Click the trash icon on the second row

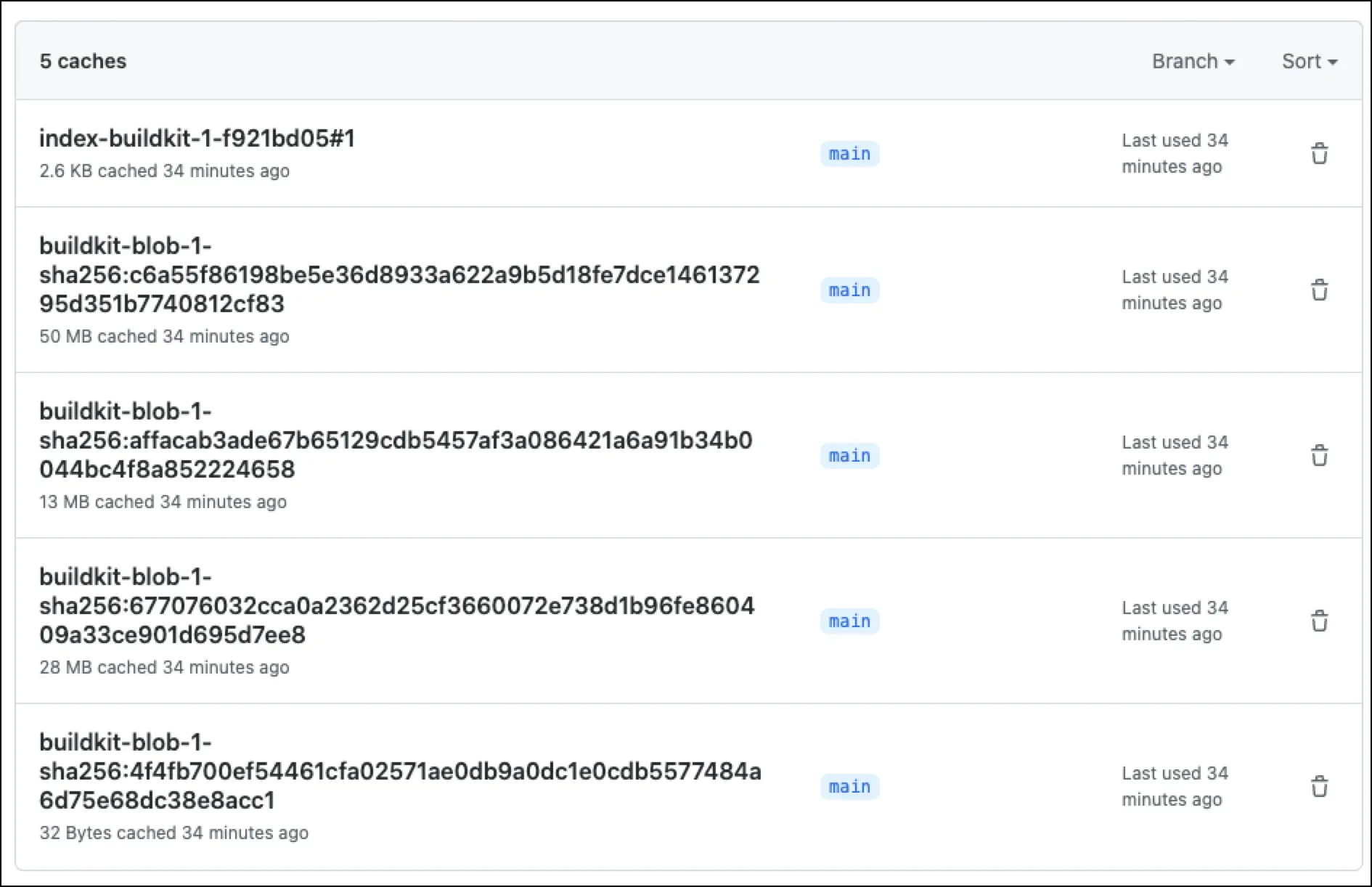coord(1320,290)
